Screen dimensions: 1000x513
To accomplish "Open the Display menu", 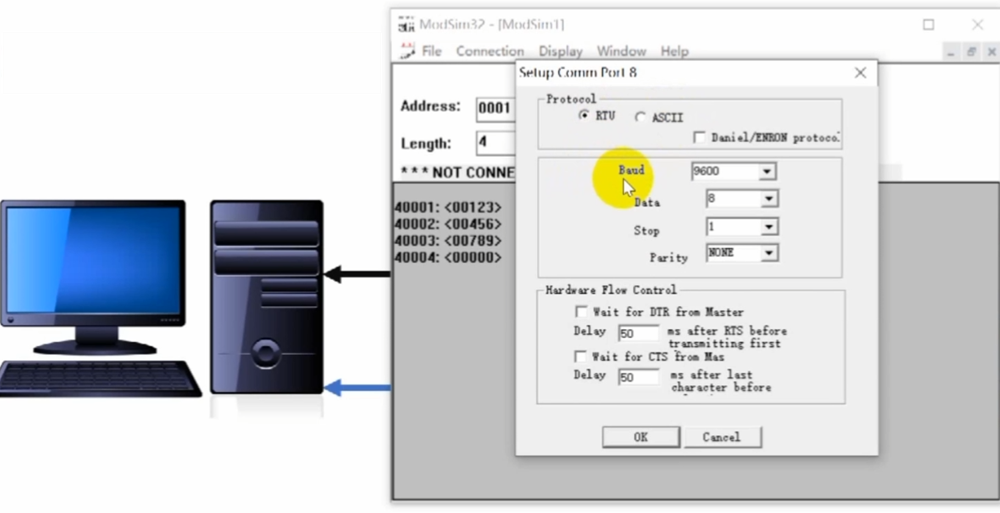I will [560, 51].
